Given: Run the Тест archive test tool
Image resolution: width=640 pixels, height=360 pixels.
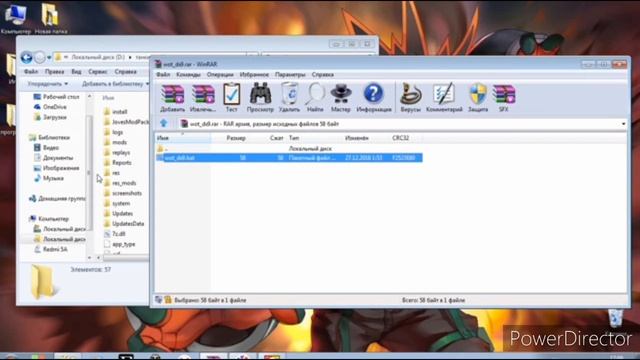Looking at the screenshot, I should click(231, 97).
